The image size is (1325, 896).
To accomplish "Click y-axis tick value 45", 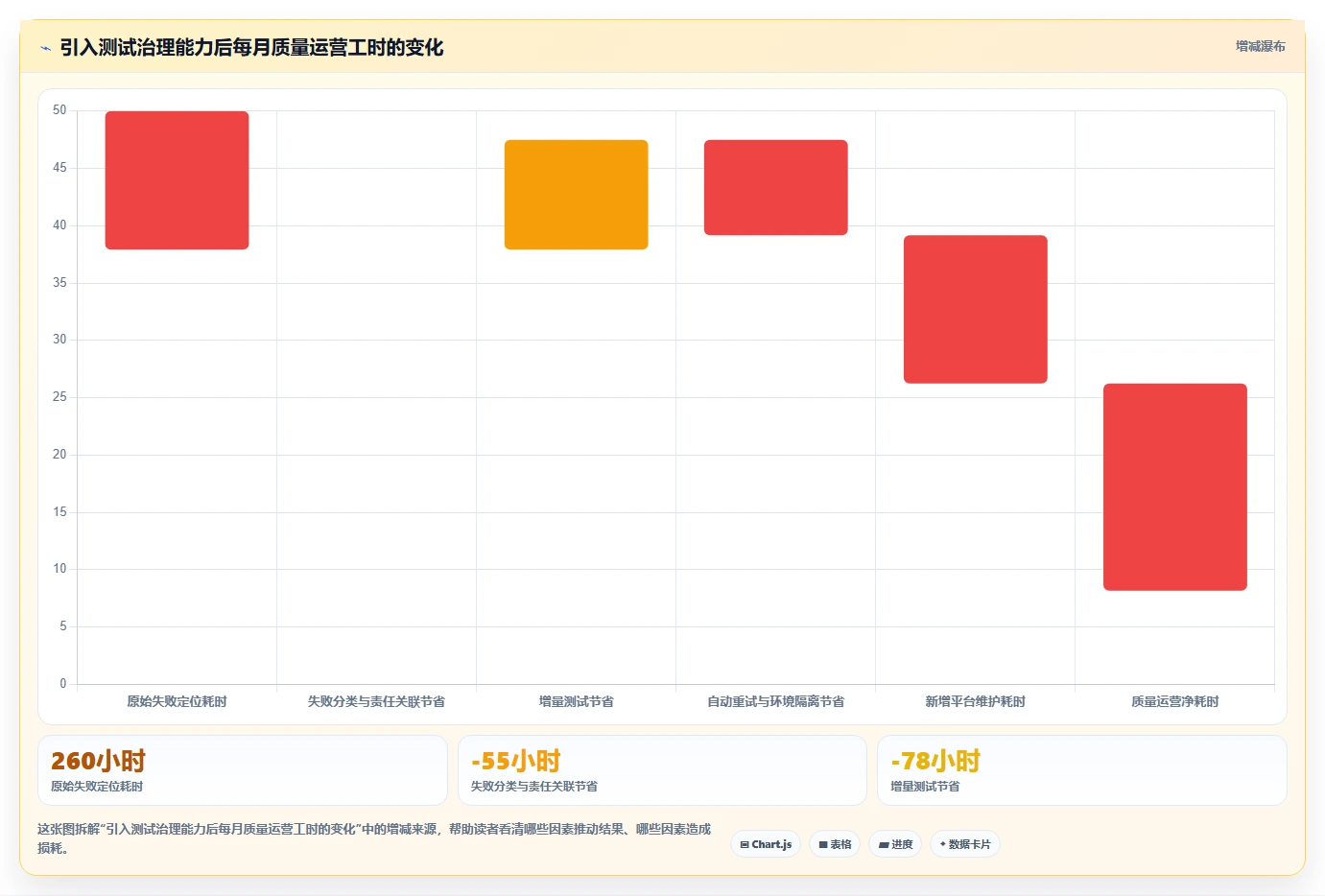I will coord(59,168).
